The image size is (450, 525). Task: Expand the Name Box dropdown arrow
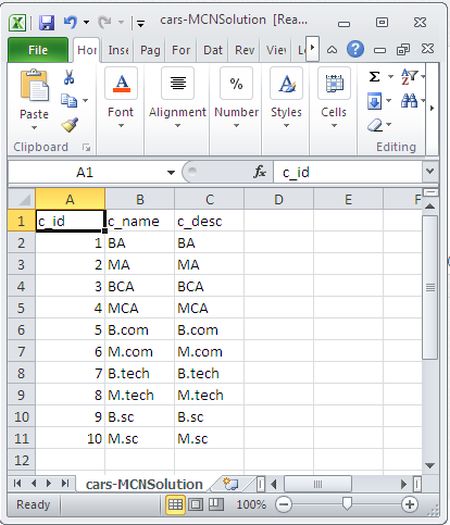pyautogui.click(x=171, y=172)
